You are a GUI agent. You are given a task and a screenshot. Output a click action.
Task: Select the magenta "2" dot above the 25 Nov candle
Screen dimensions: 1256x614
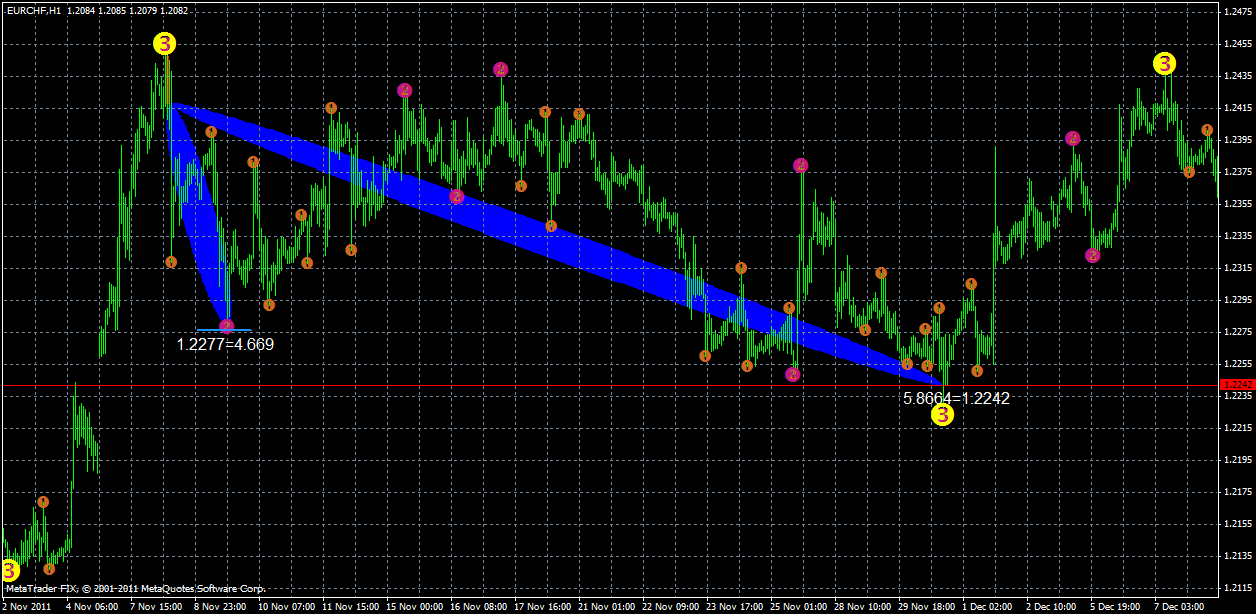pyautogui.click(x=801, y=163)
